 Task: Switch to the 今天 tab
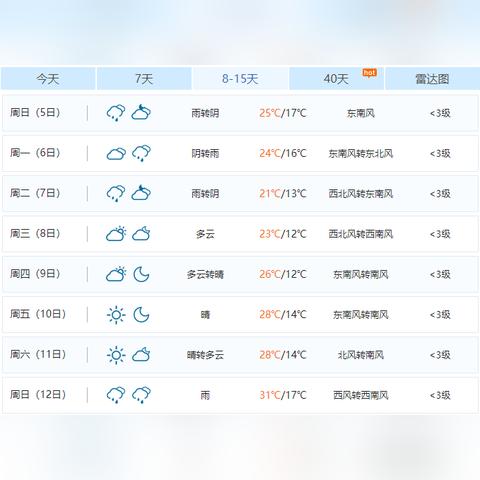point(48,79)
